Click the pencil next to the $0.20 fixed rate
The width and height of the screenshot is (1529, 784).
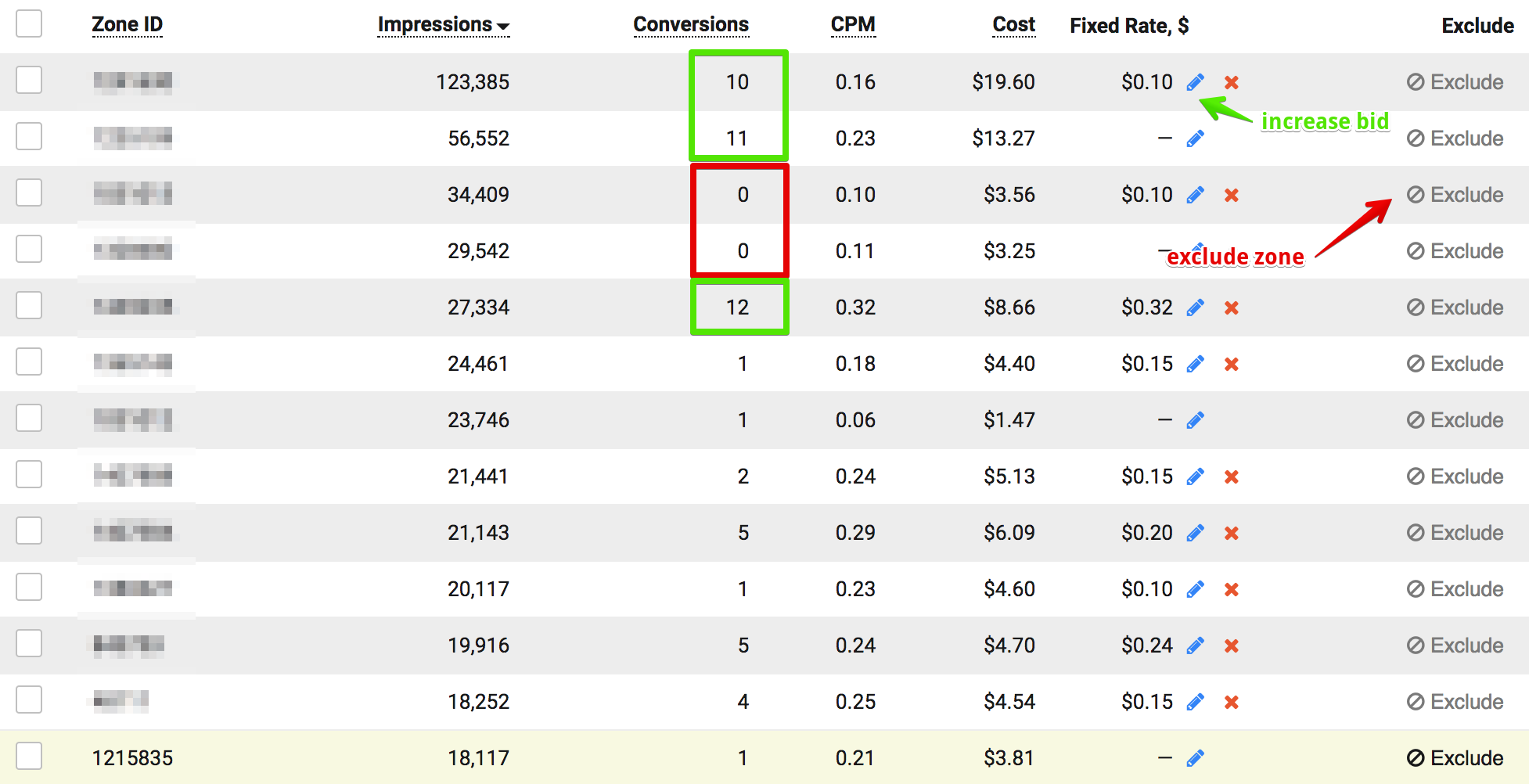click(x=1195, y=533)
